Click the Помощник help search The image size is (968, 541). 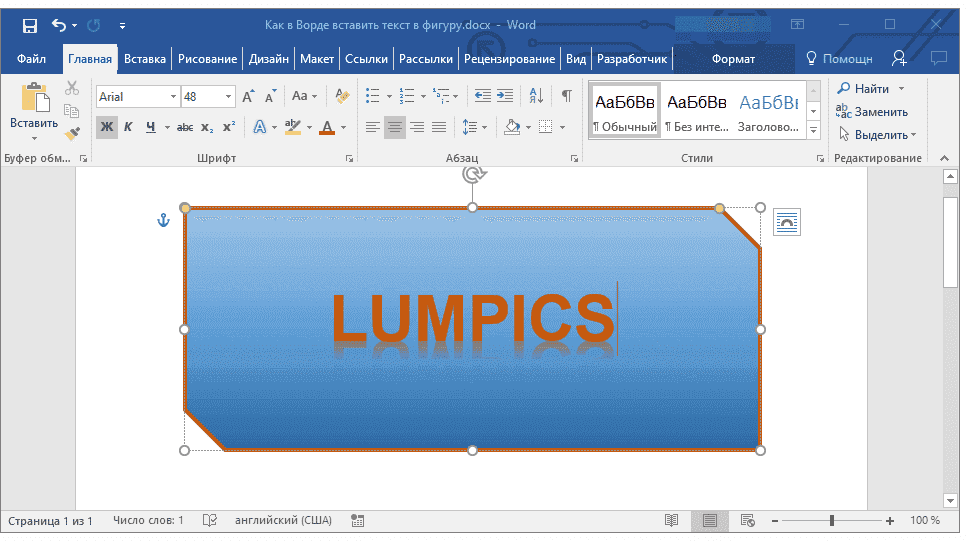coord(840,59)
